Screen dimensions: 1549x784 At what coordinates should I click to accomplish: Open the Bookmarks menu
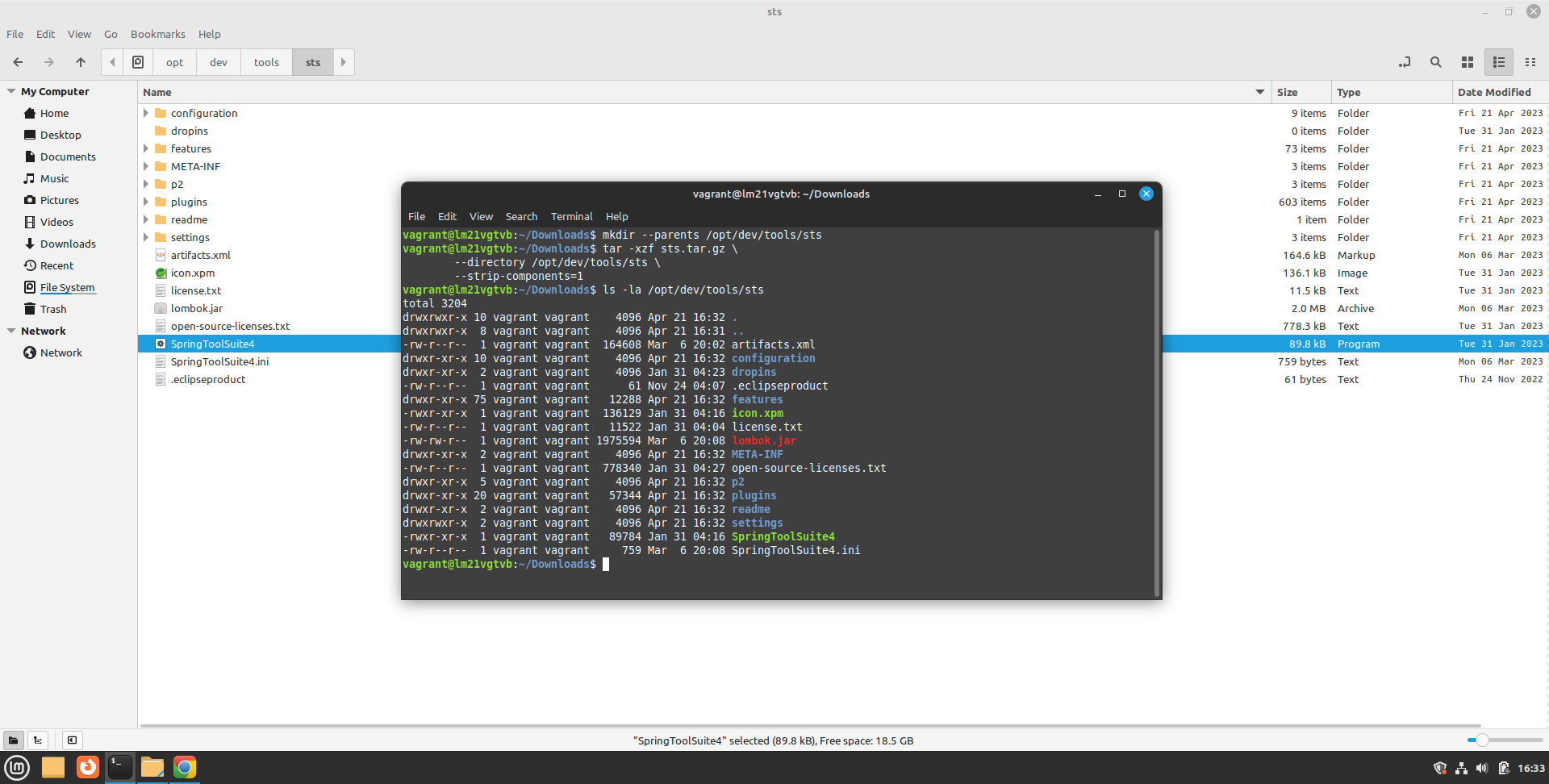pyautogui.click(x=157, y=34)
